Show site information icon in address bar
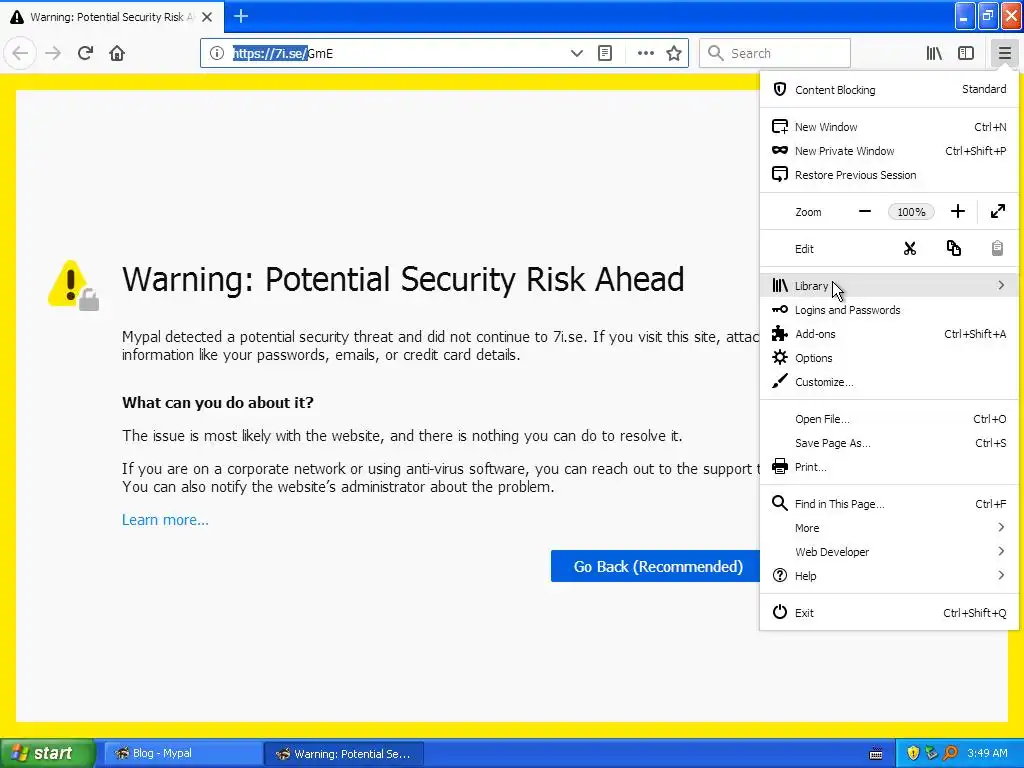1024x768 pixels. (x=217, y=53)
